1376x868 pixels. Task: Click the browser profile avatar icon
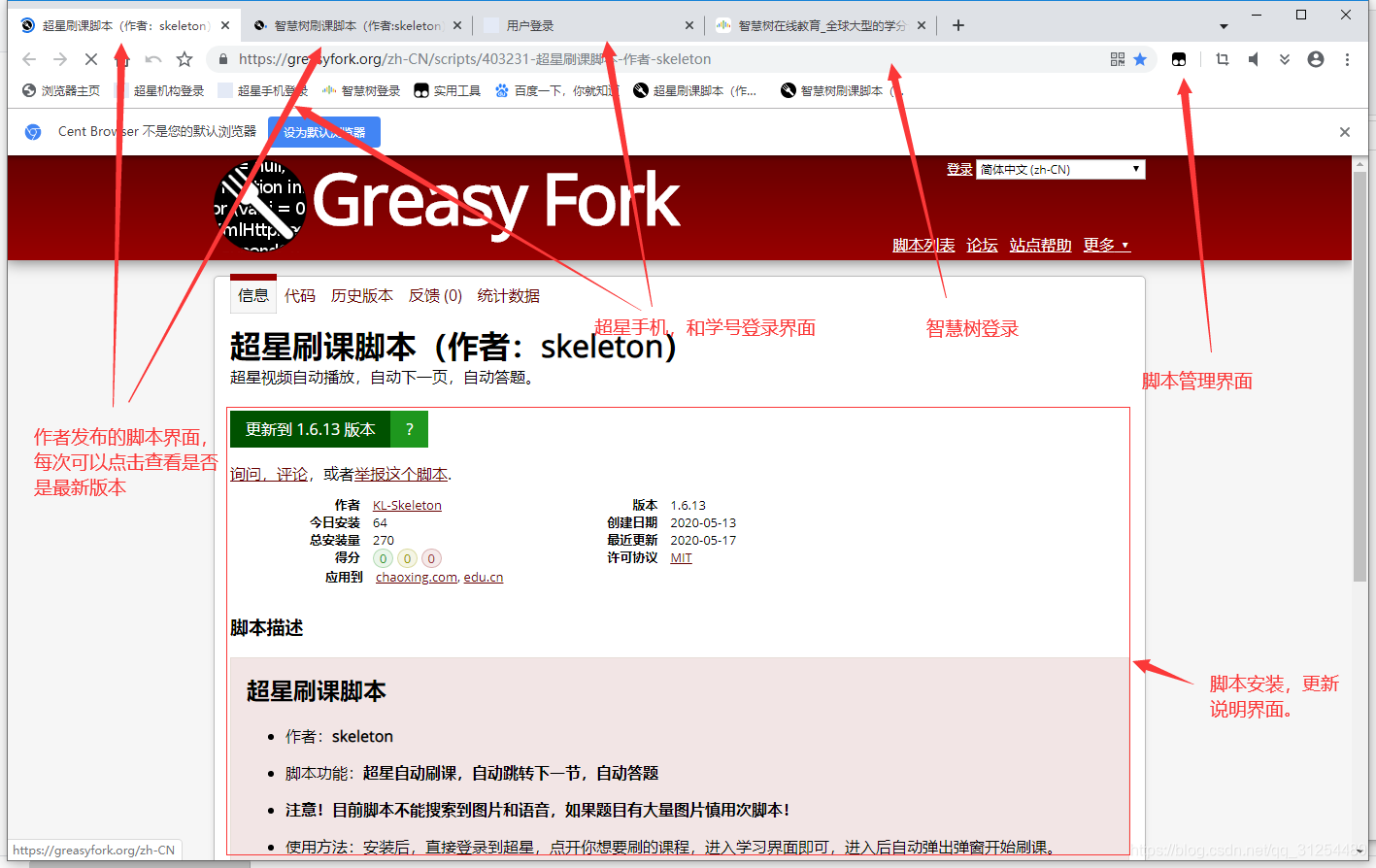(1315, 59)
